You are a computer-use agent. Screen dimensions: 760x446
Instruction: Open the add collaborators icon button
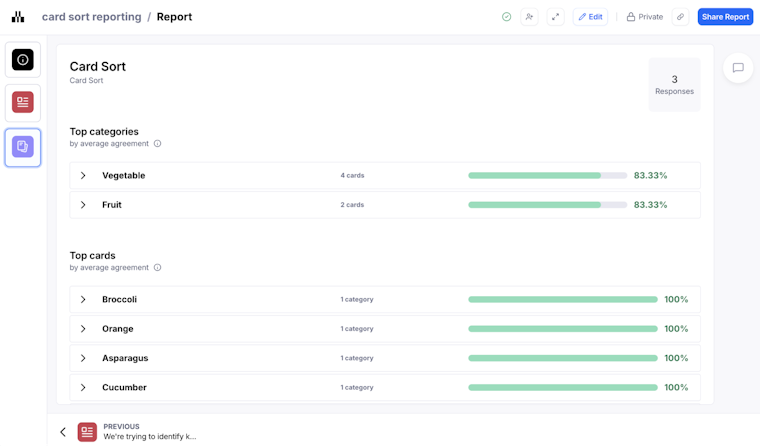[529, 17]
